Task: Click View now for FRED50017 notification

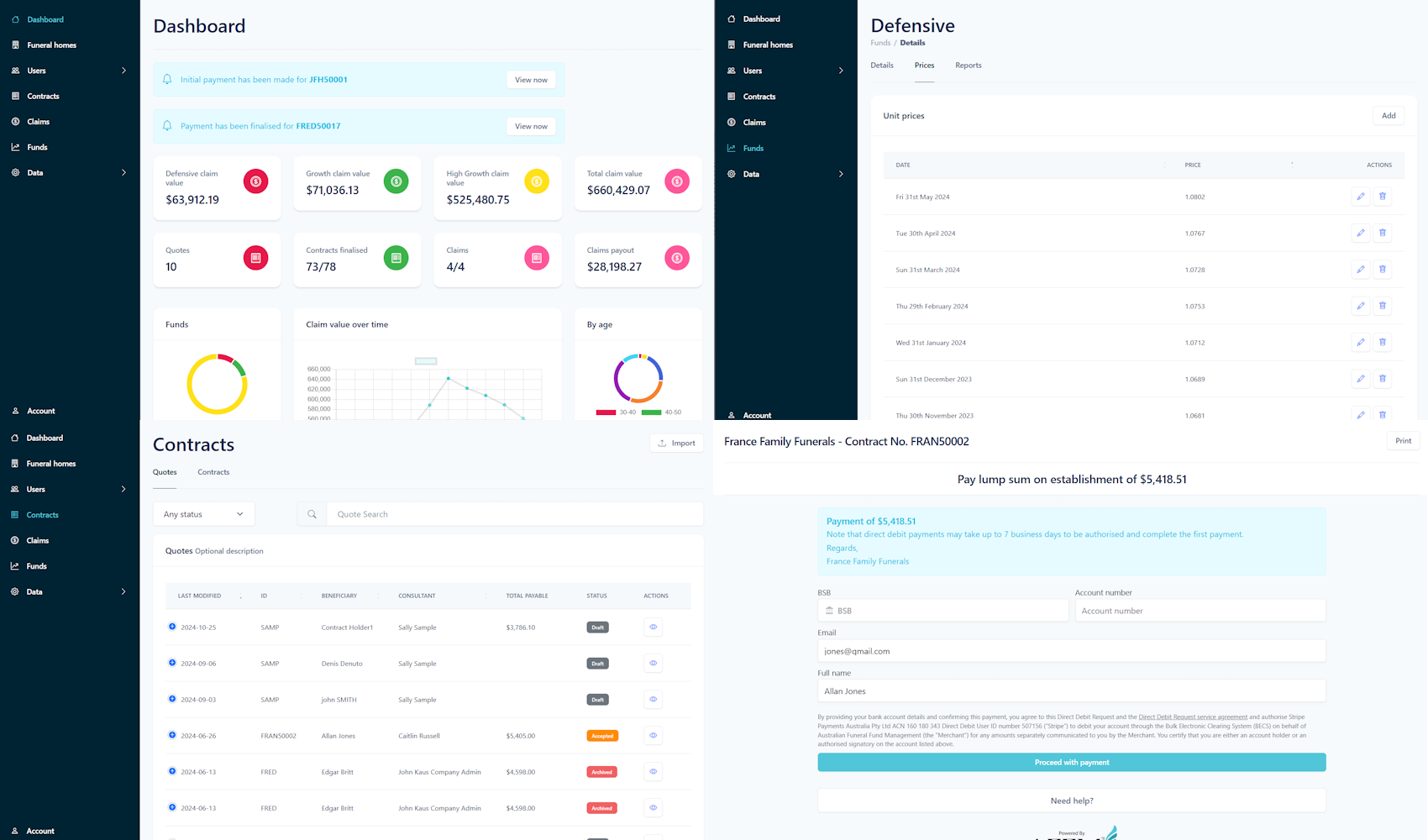Action: pos(531,126)
